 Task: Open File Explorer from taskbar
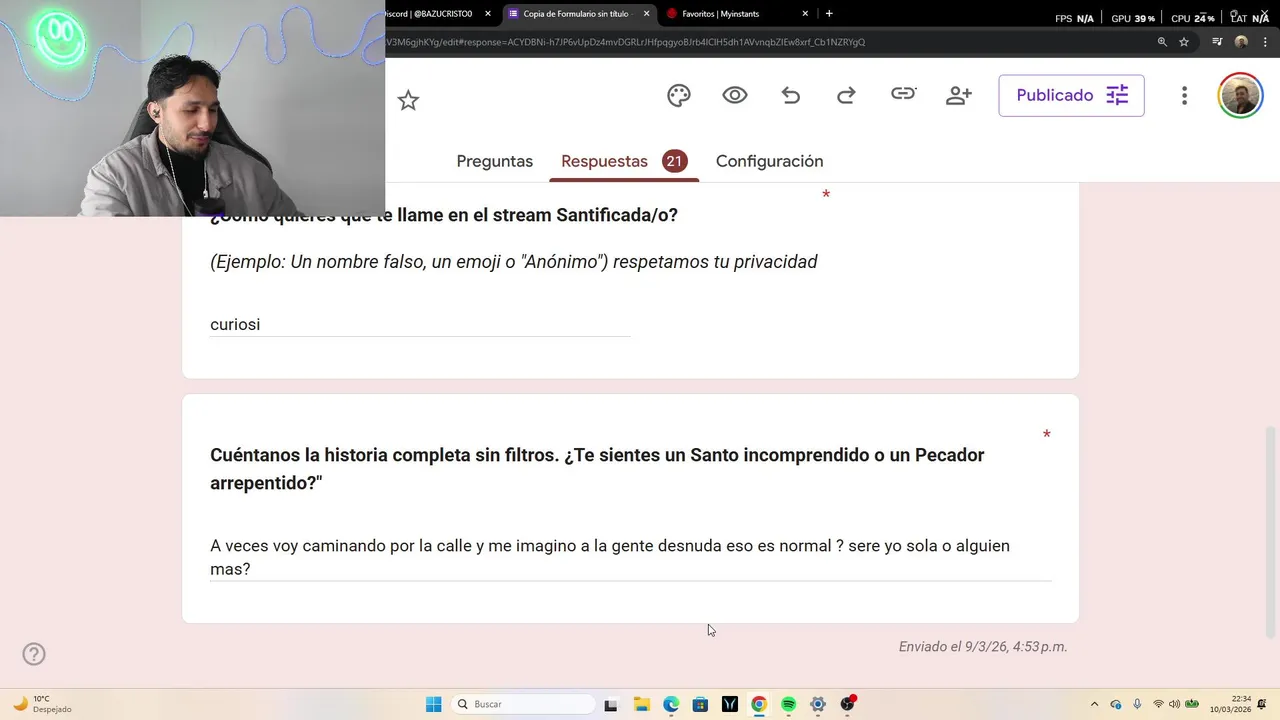pyautogui.click(x=641, y=704)
